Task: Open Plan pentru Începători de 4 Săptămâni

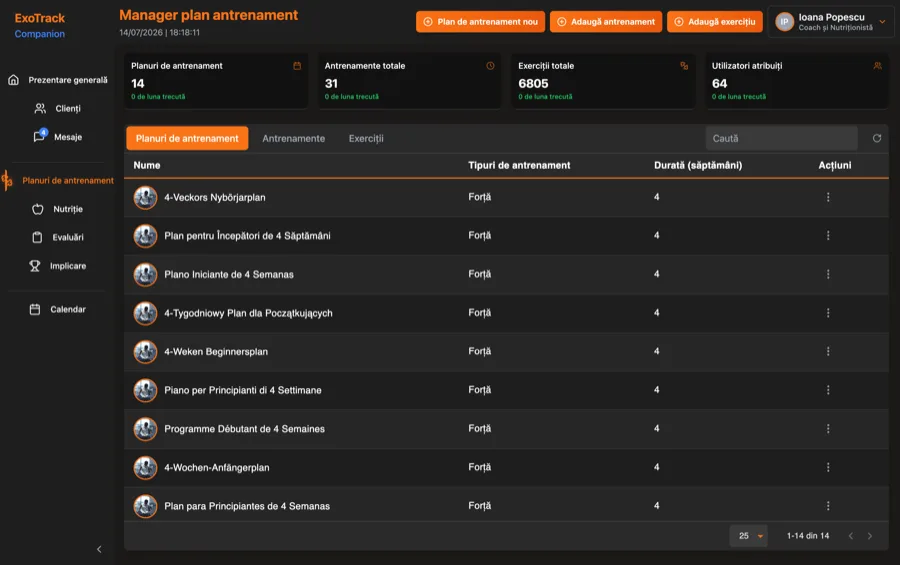Action: tap(247, 236)
